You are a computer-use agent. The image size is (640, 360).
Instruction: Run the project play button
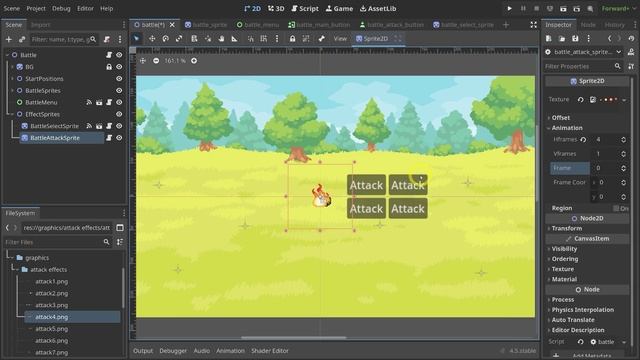coord(509,8)
